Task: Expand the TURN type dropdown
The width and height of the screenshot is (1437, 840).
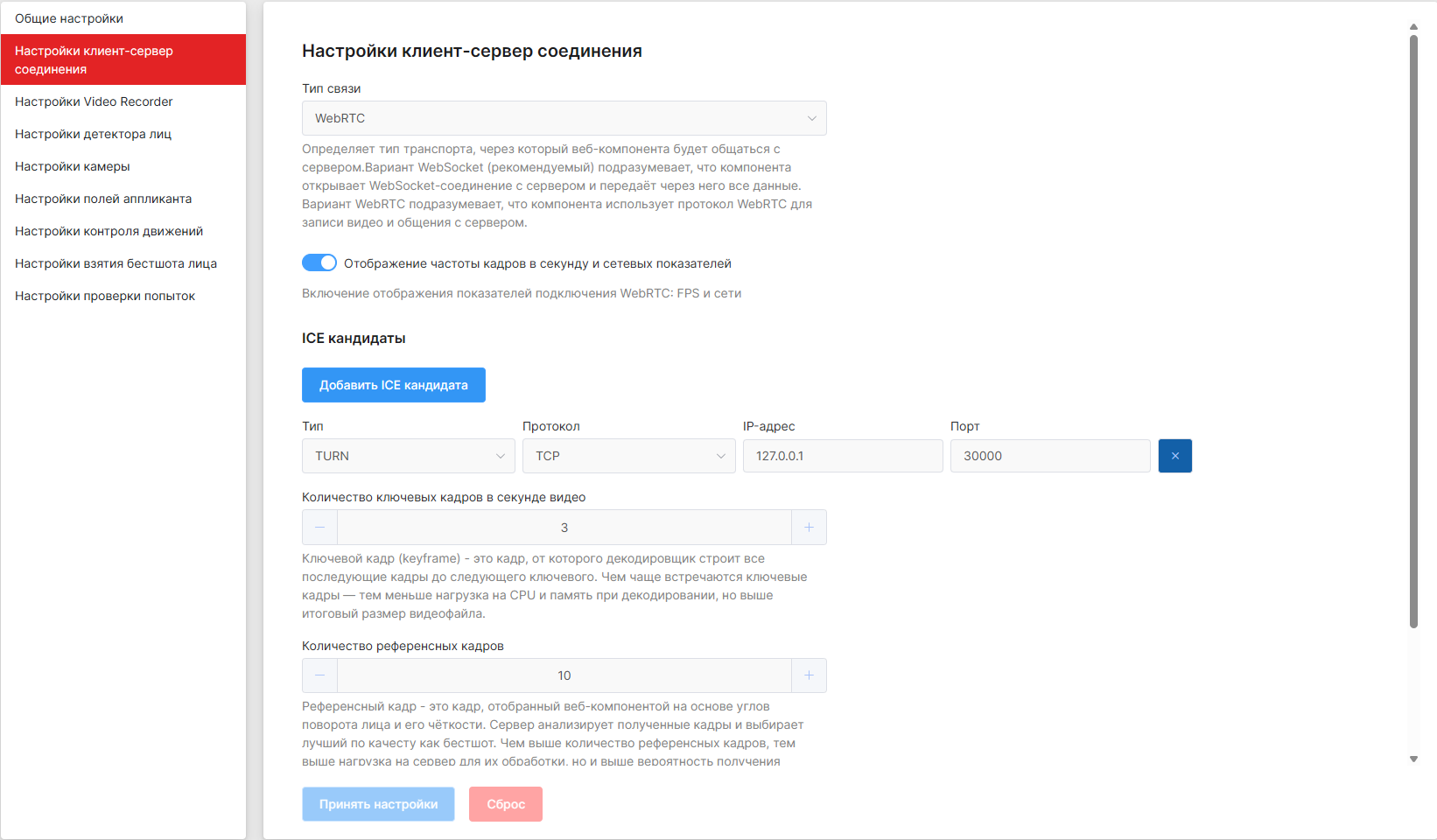Action: tap(409, 456)
